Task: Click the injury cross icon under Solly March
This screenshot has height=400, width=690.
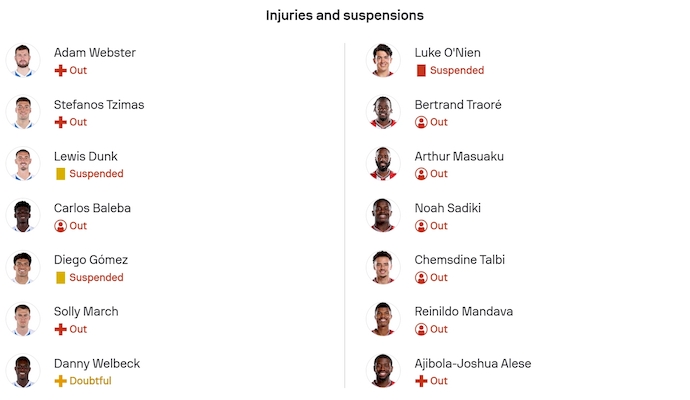Action: point(60,329)
